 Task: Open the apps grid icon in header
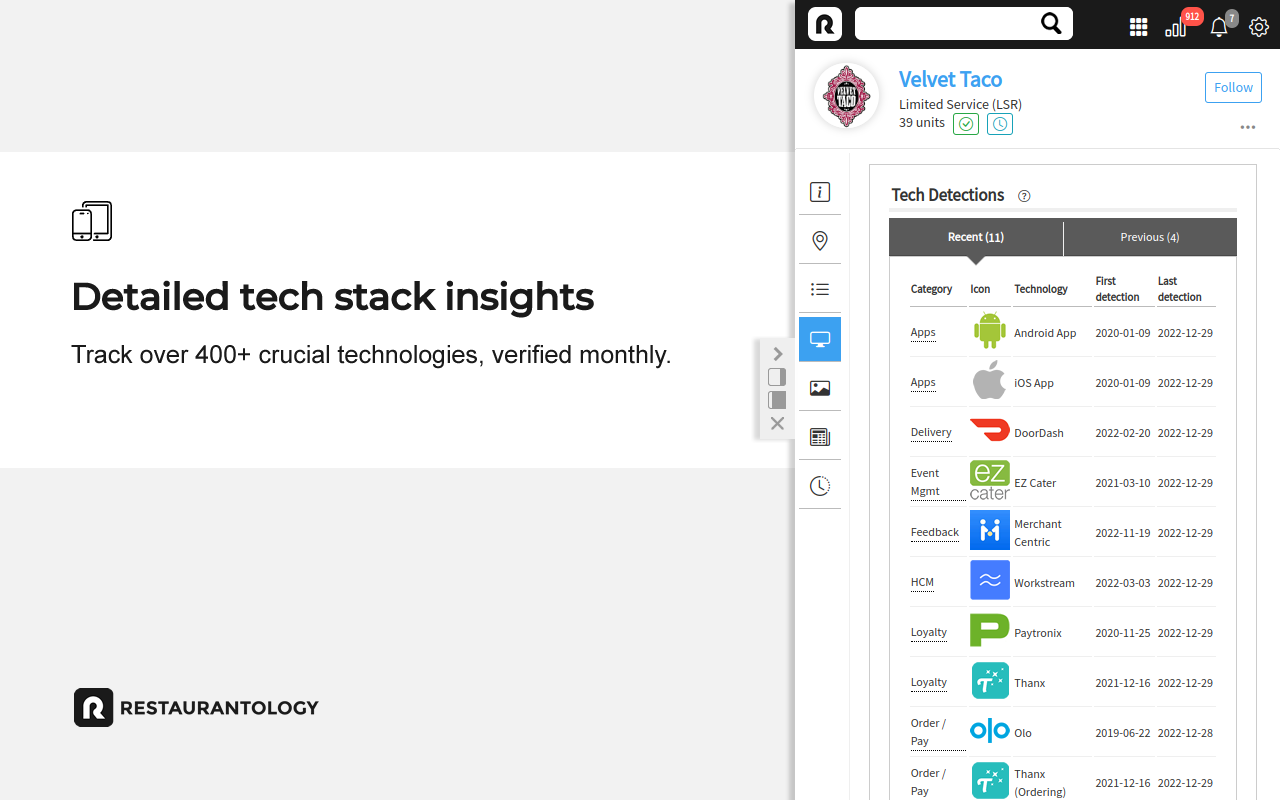[x=1138, y=27]
